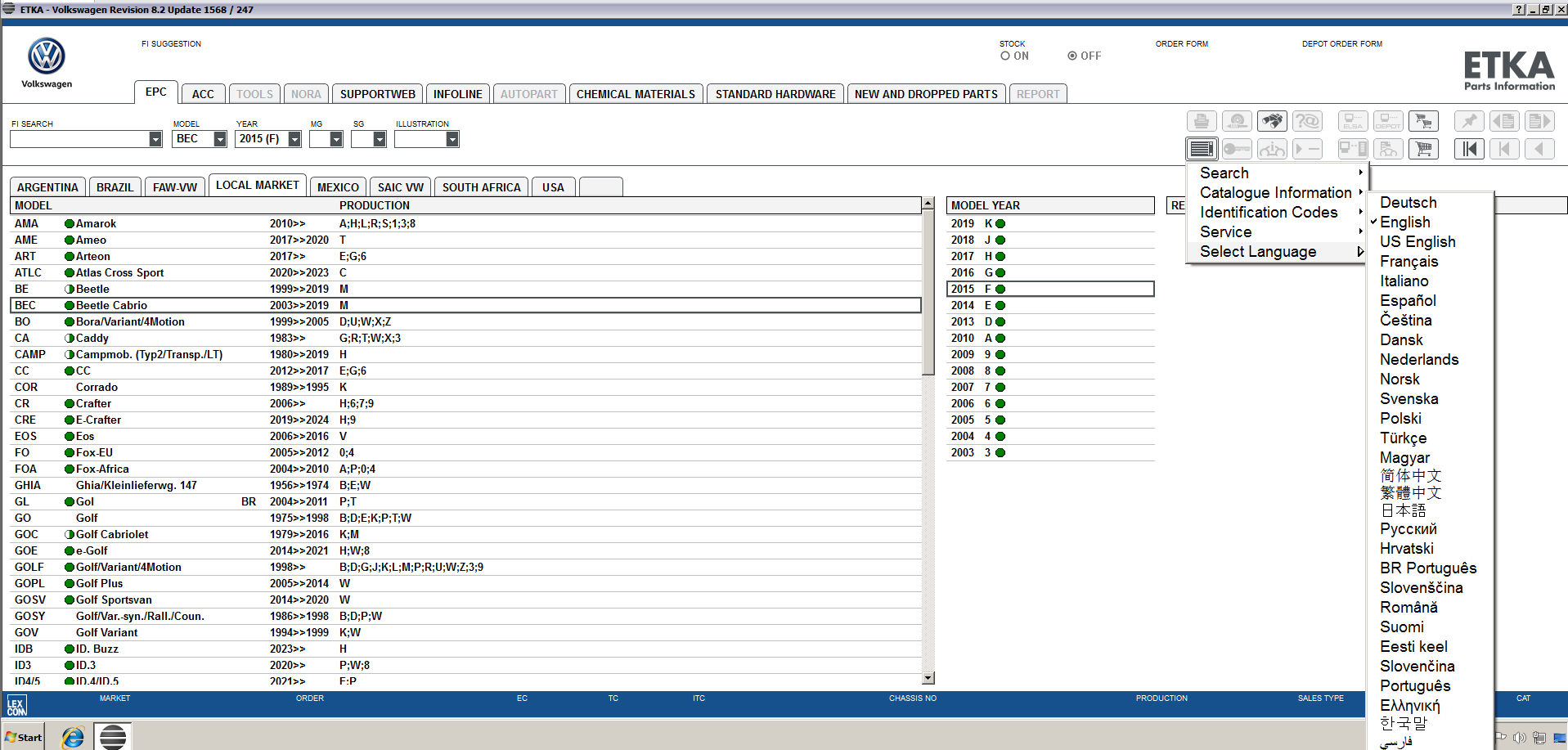Screen dimensions: 1568x750
Task: Jump to start with the double-bar arrow icon
Action: [x=1469, y=149]
